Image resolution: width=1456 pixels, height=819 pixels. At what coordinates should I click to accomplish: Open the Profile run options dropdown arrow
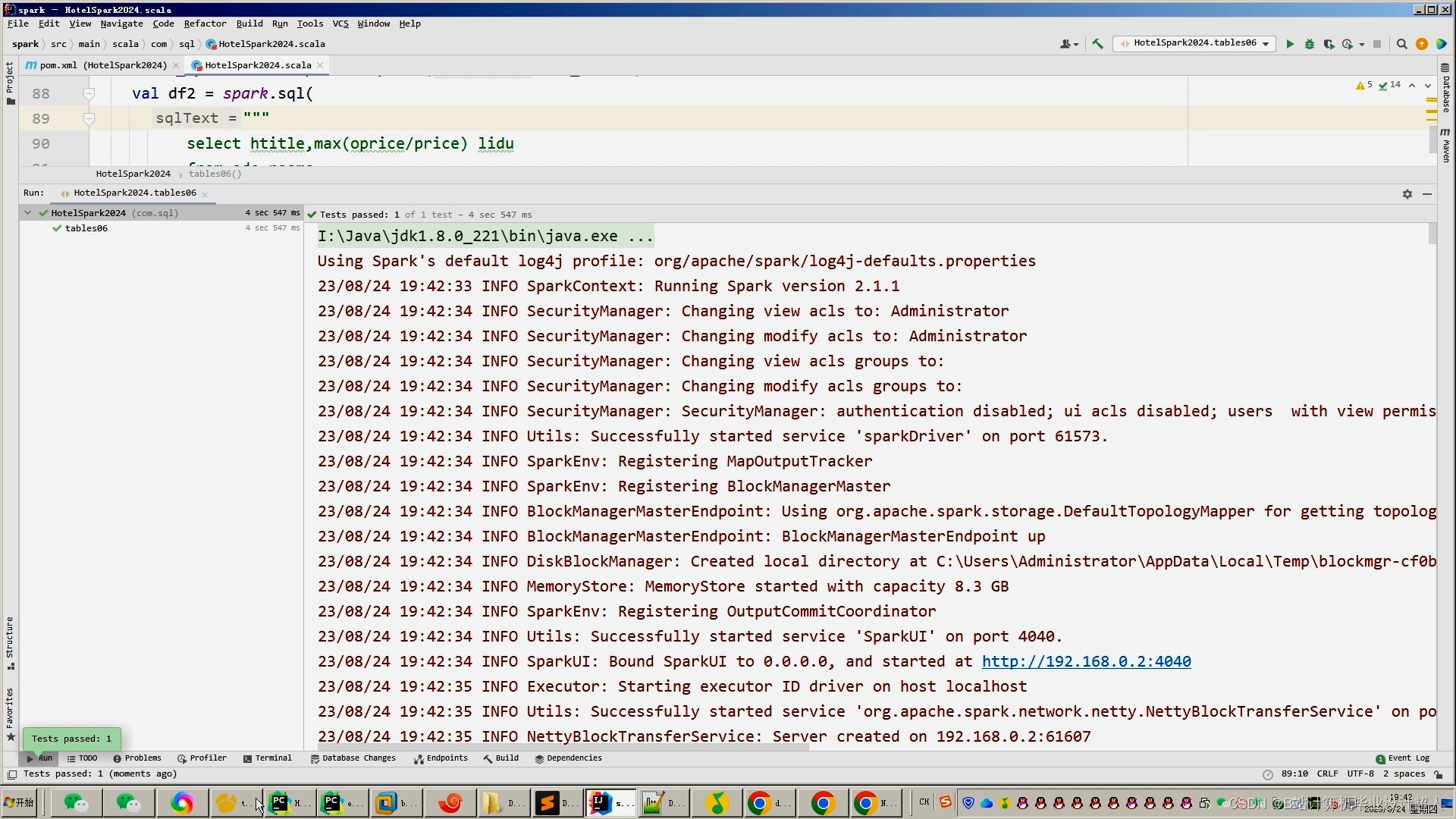pos(1362,44)
